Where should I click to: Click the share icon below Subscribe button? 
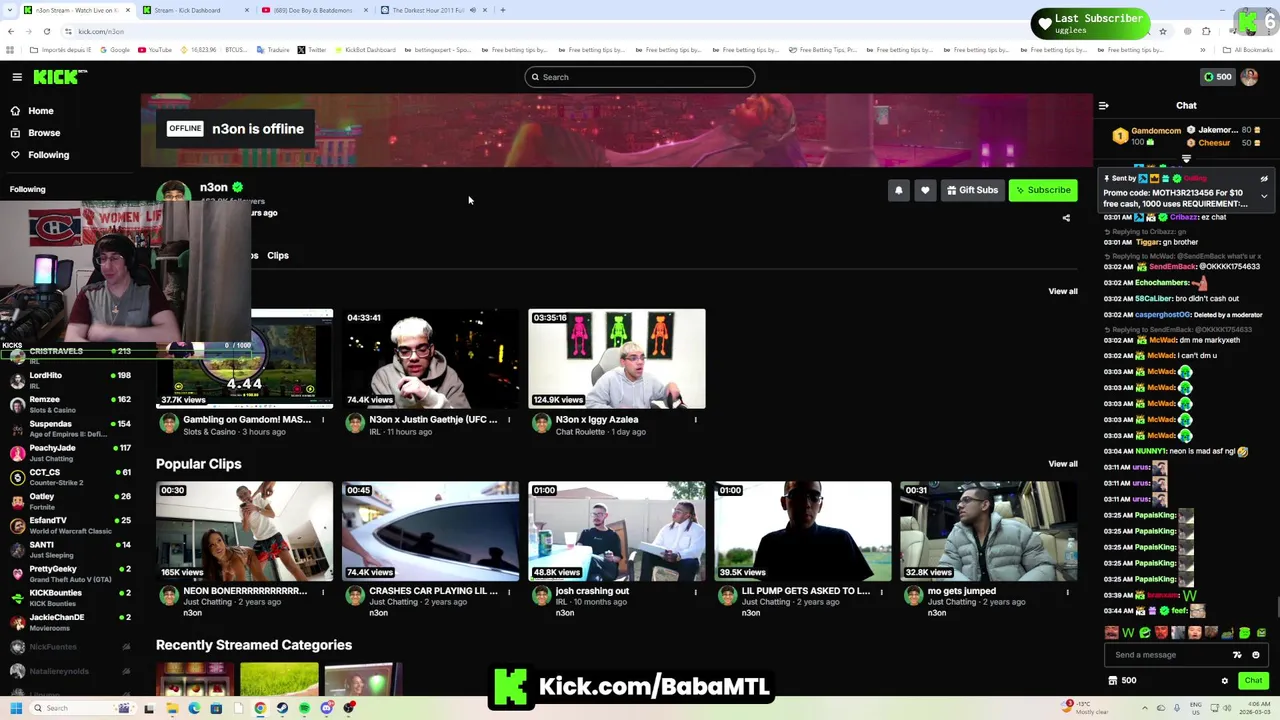[x=1066, y=218]
